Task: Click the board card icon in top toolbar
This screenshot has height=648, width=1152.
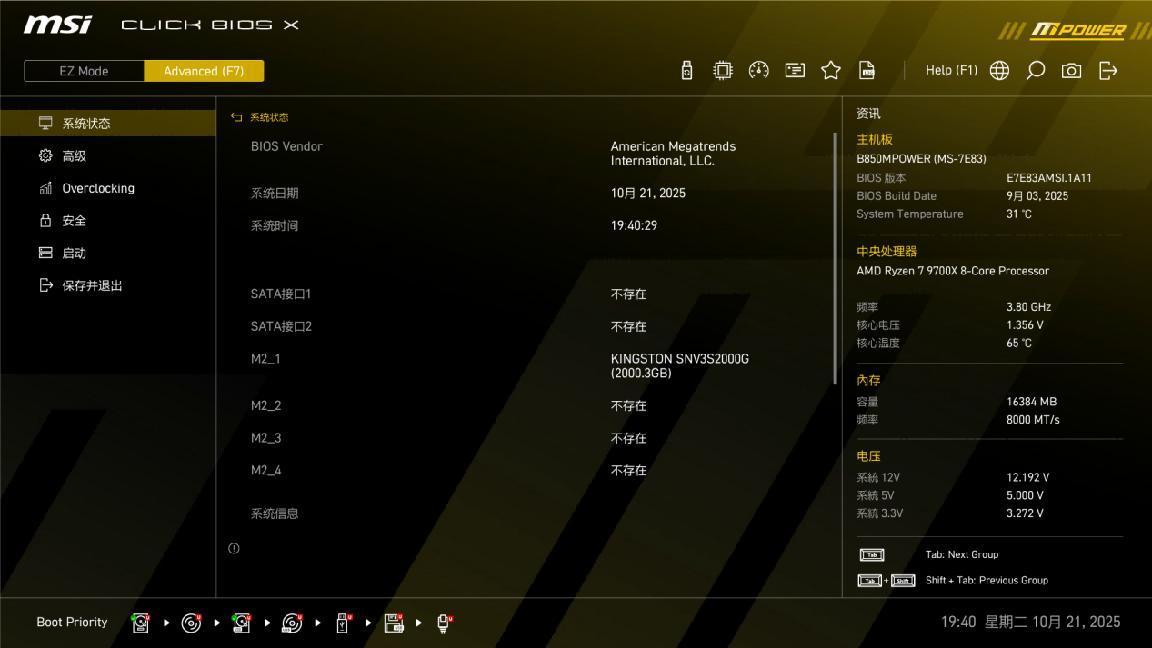Action: coord(795,71)
